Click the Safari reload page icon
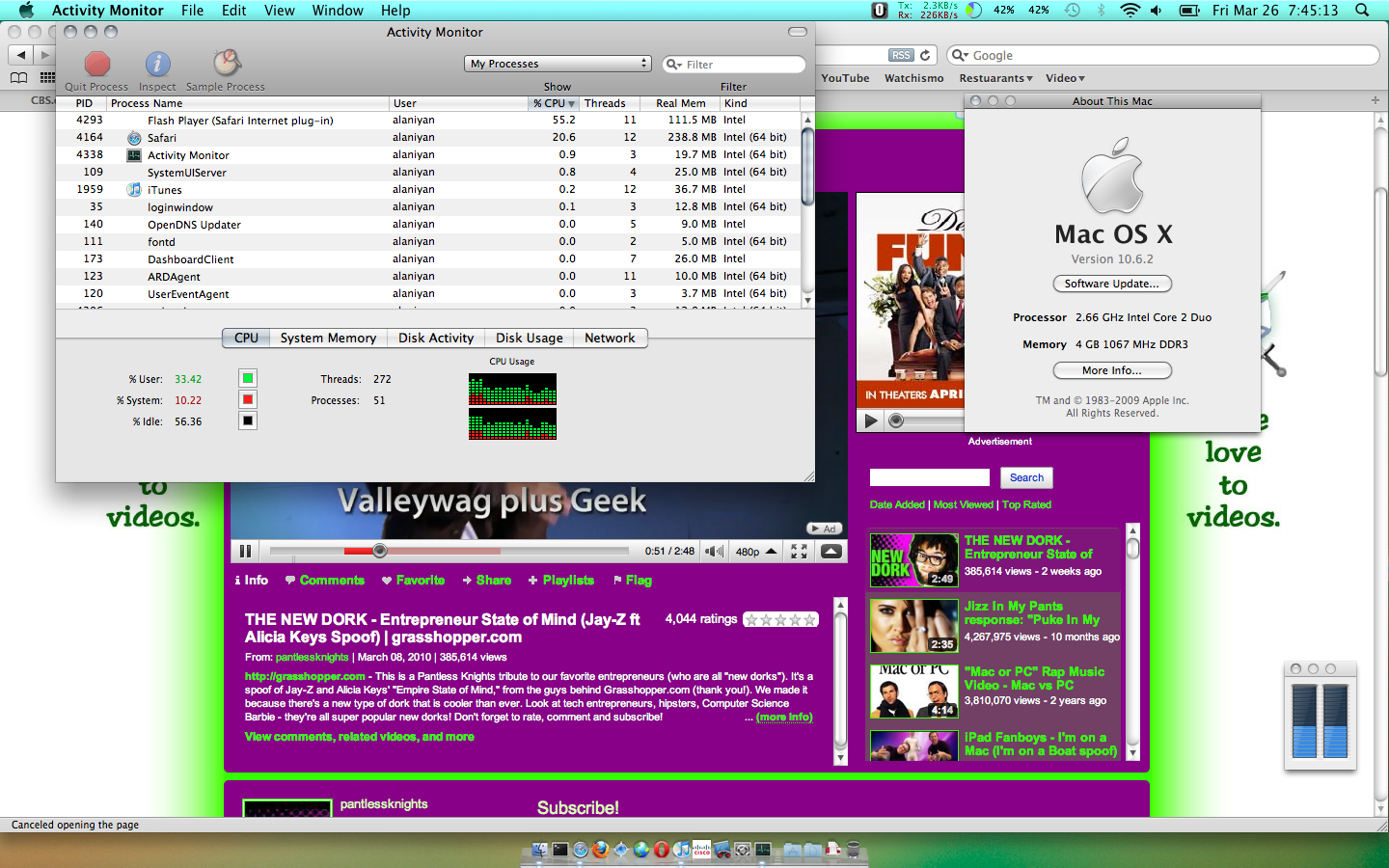This screenshot has width=1389, height=868. click(x=925, y=55)
